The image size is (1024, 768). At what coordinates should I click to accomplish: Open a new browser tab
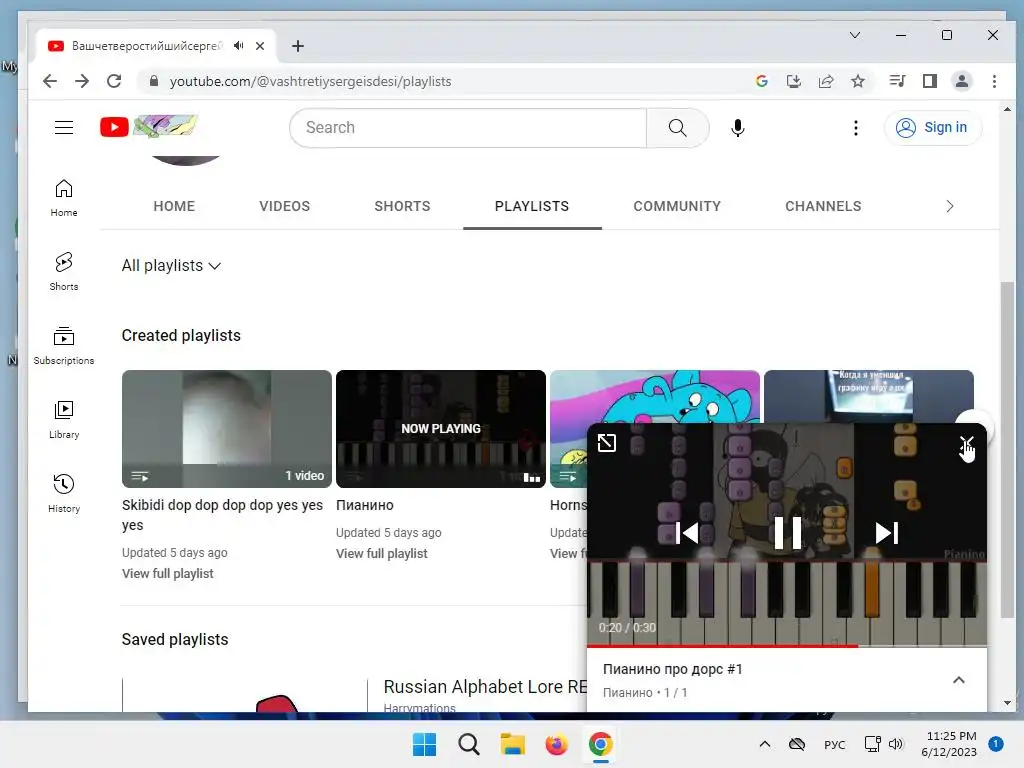pos(298,46)
